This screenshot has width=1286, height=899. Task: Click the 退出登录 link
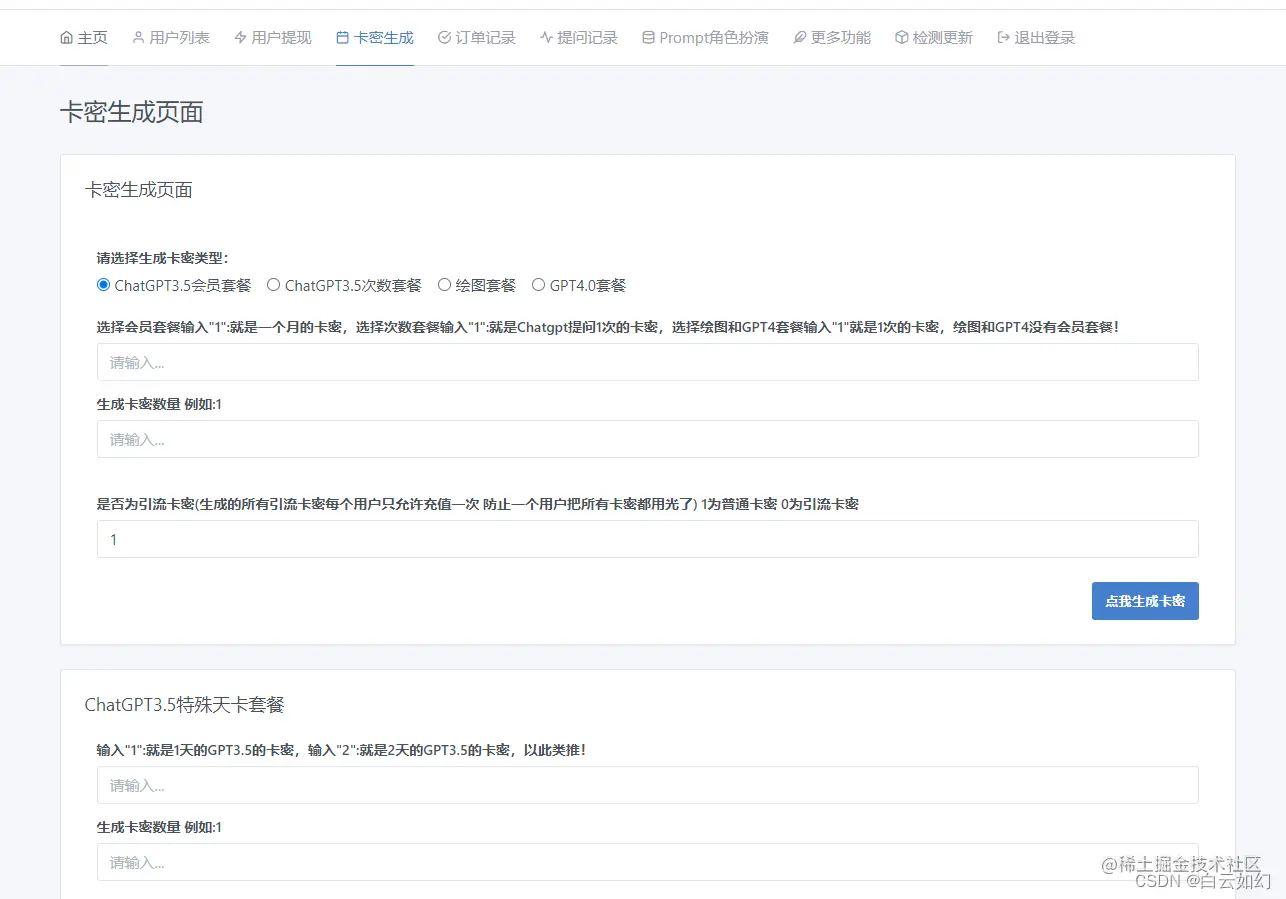point(1035,37)
